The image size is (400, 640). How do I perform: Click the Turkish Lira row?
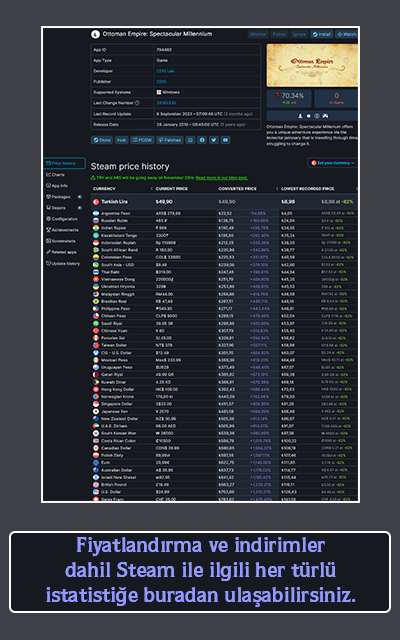point(224,202)
